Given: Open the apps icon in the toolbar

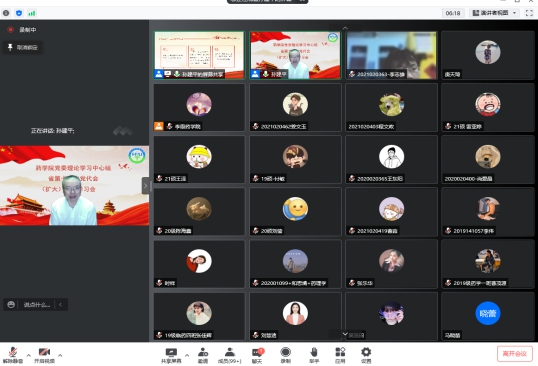Looking at the screenshot, I should (x=340, y=355).
